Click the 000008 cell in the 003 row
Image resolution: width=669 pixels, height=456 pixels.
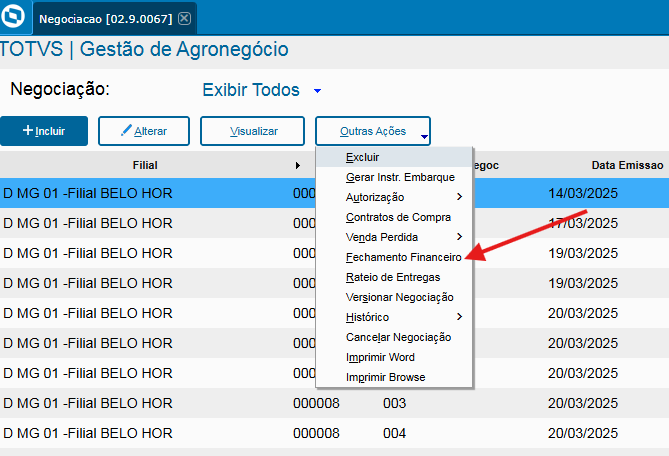316,403
